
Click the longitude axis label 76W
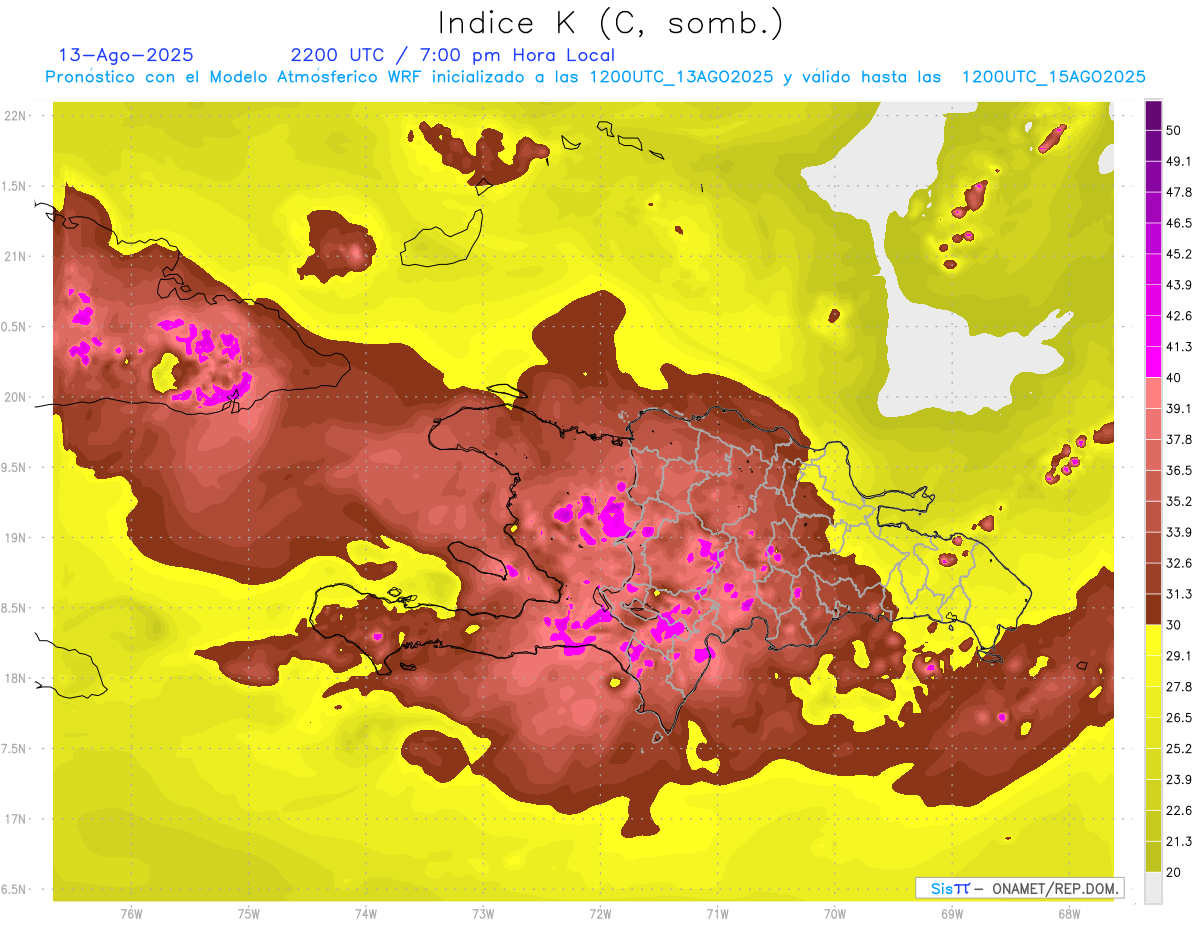(x=131, y=914)
